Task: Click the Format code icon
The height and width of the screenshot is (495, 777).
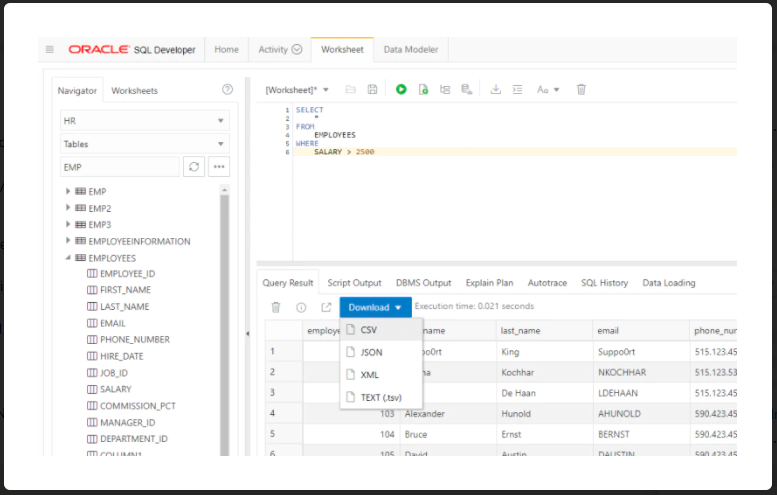Action: [517, 89]
